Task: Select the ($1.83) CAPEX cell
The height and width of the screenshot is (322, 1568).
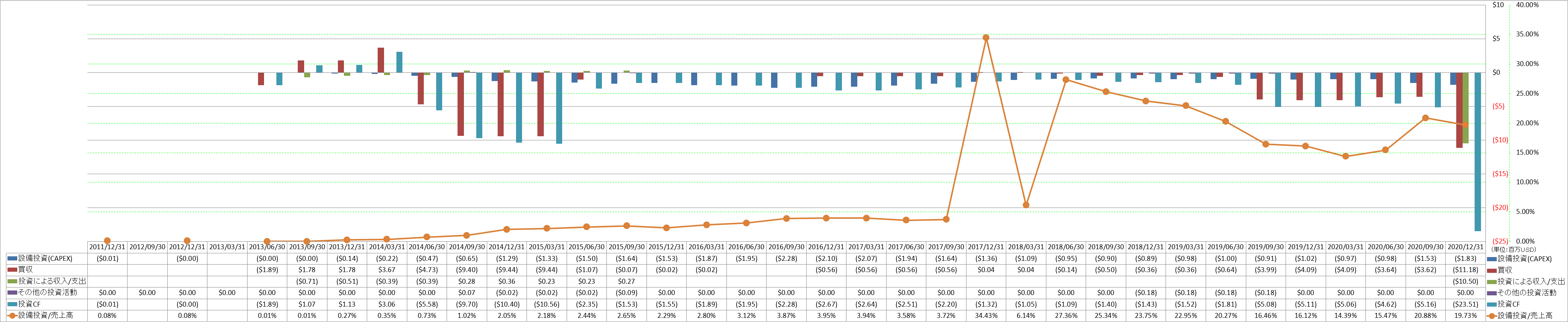Action: [1465, 259]
